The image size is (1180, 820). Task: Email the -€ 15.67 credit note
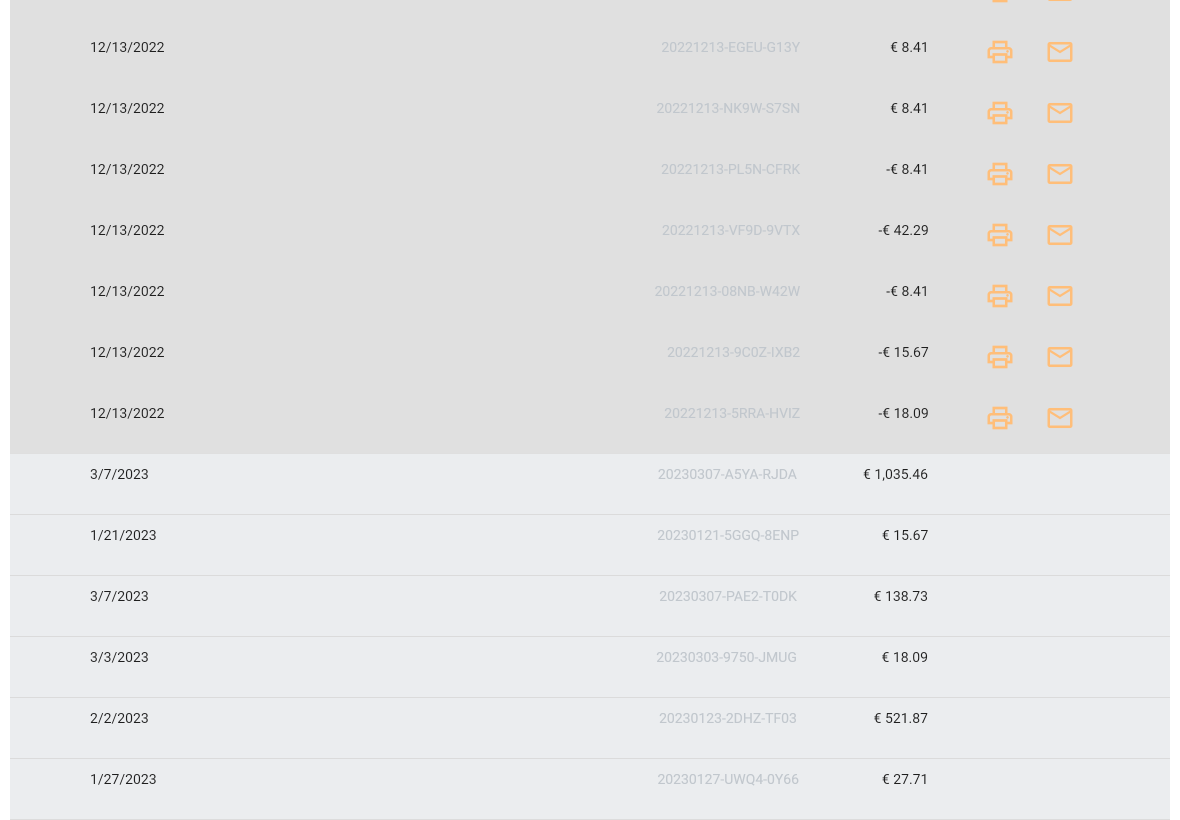[x=1060, y=357]
